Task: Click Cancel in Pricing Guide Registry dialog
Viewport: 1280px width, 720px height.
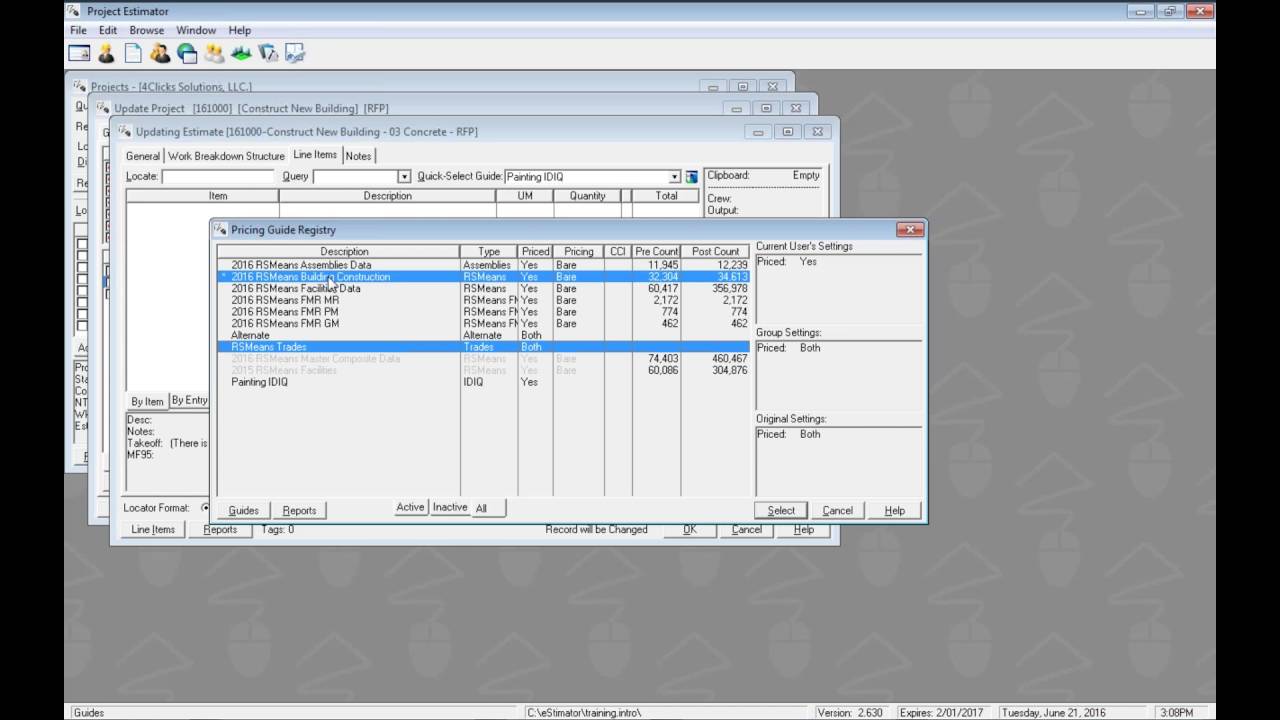Action: 837,510
